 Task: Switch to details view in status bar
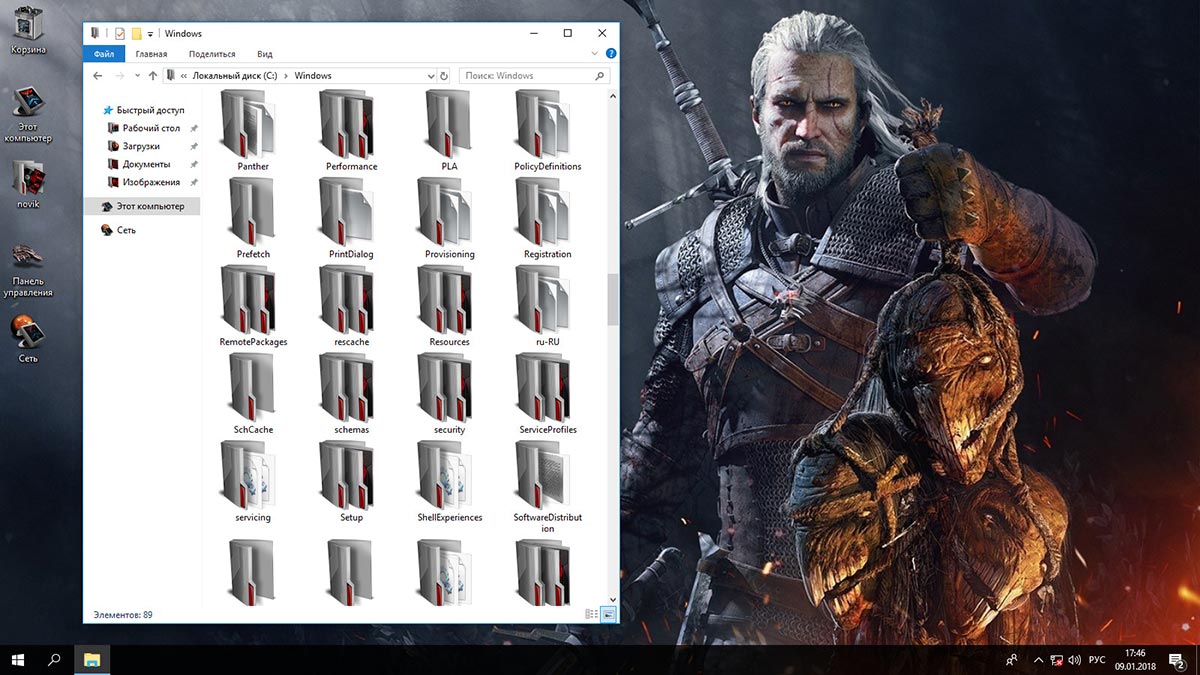click(592, 614)
